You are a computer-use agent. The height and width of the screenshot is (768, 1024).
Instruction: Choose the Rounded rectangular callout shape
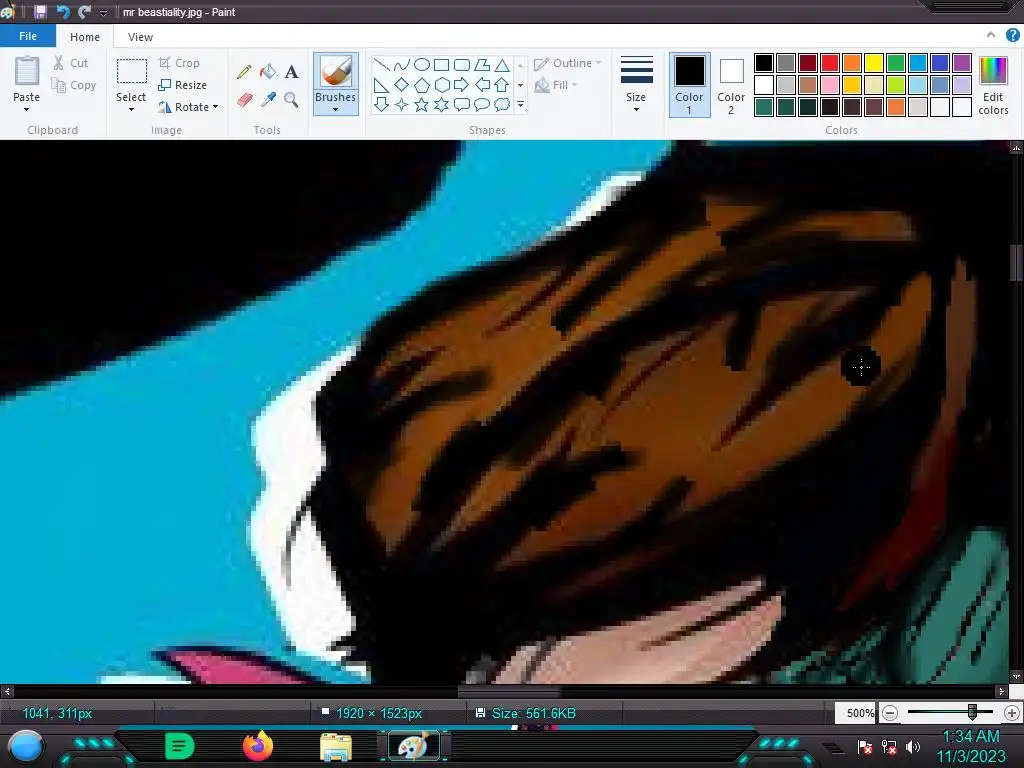point(462,104)
